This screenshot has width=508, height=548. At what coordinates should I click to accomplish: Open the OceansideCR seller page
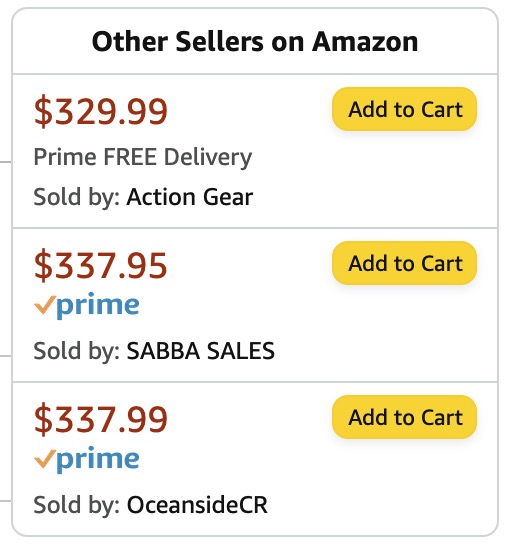pyautogui.click(x=197, y=505)
